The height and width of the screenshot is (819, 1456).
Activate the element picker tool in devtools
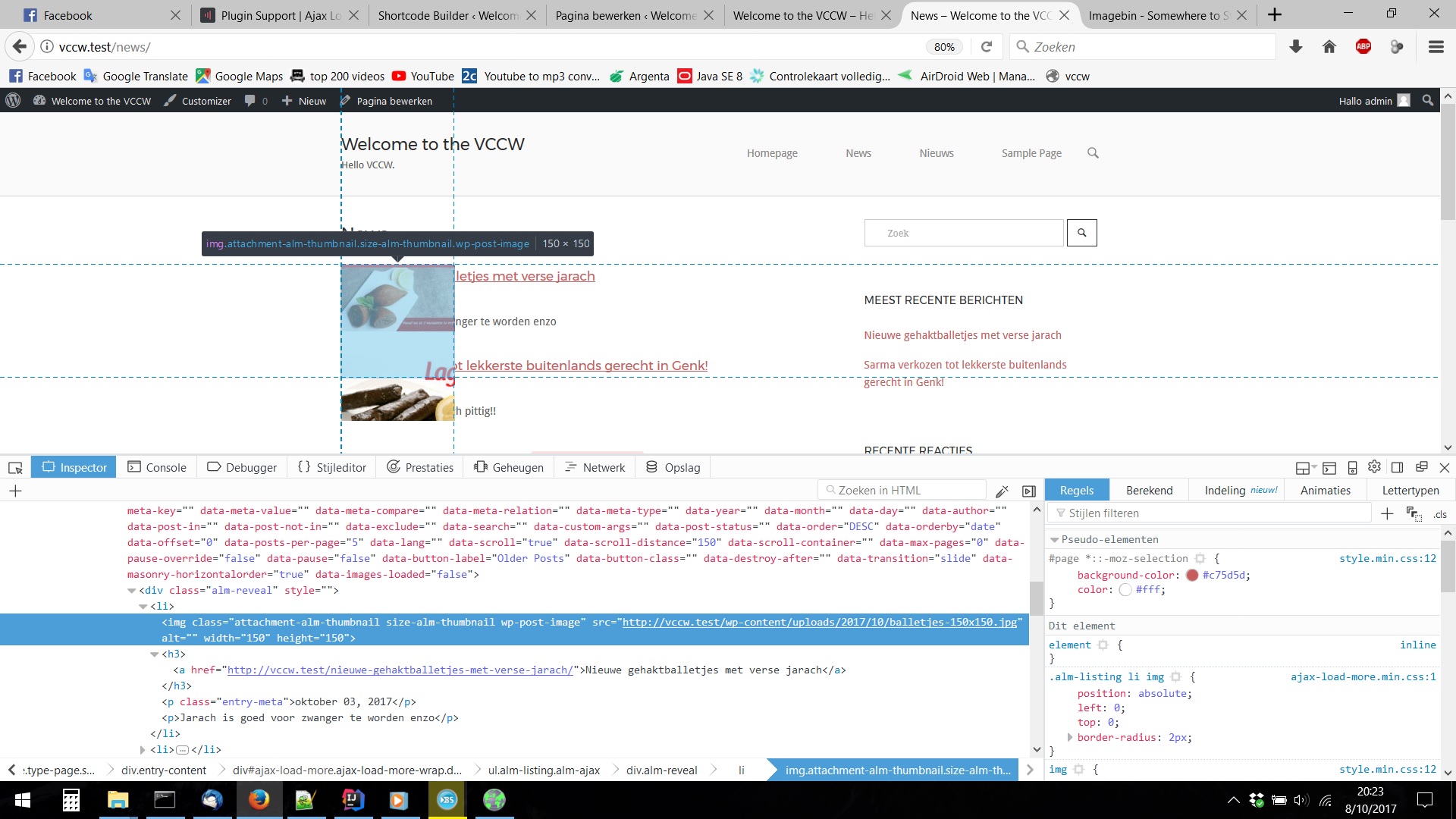pyautogui.click(x=15, y=468)
